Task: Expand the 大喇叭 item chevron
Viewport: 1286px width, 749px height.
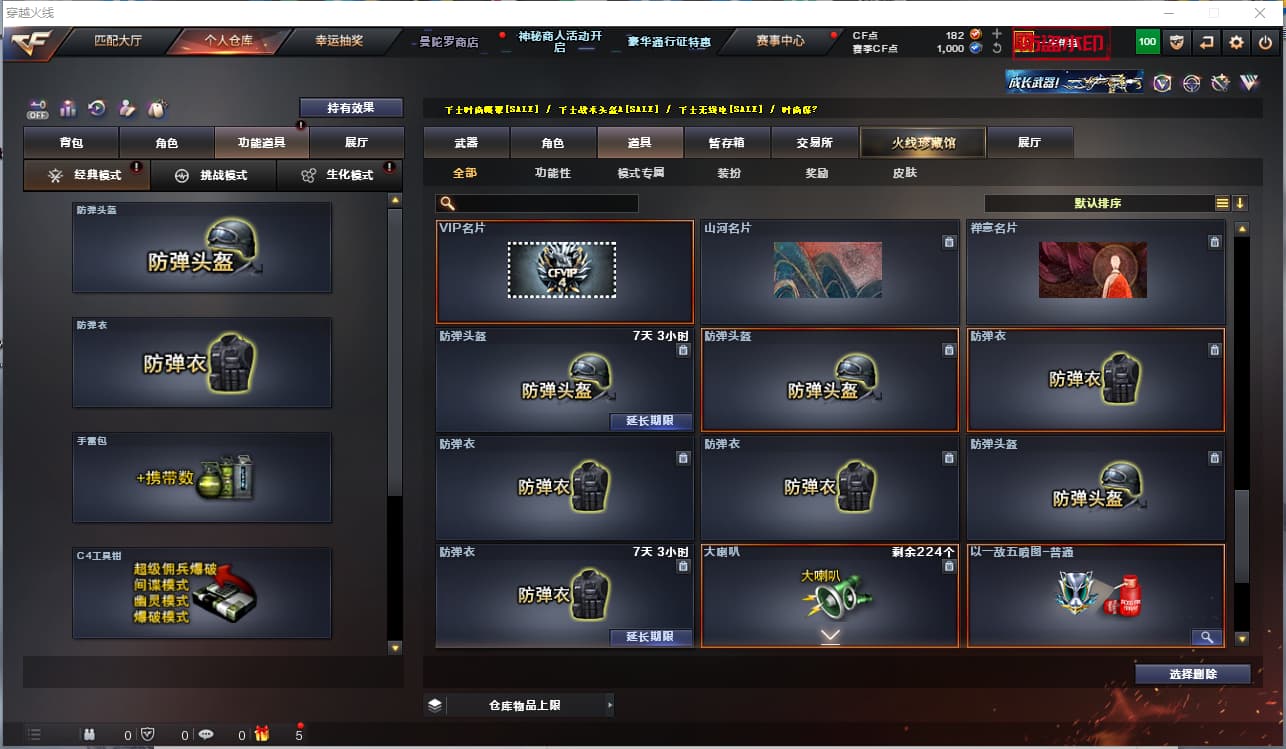Action: click(830, 636)
